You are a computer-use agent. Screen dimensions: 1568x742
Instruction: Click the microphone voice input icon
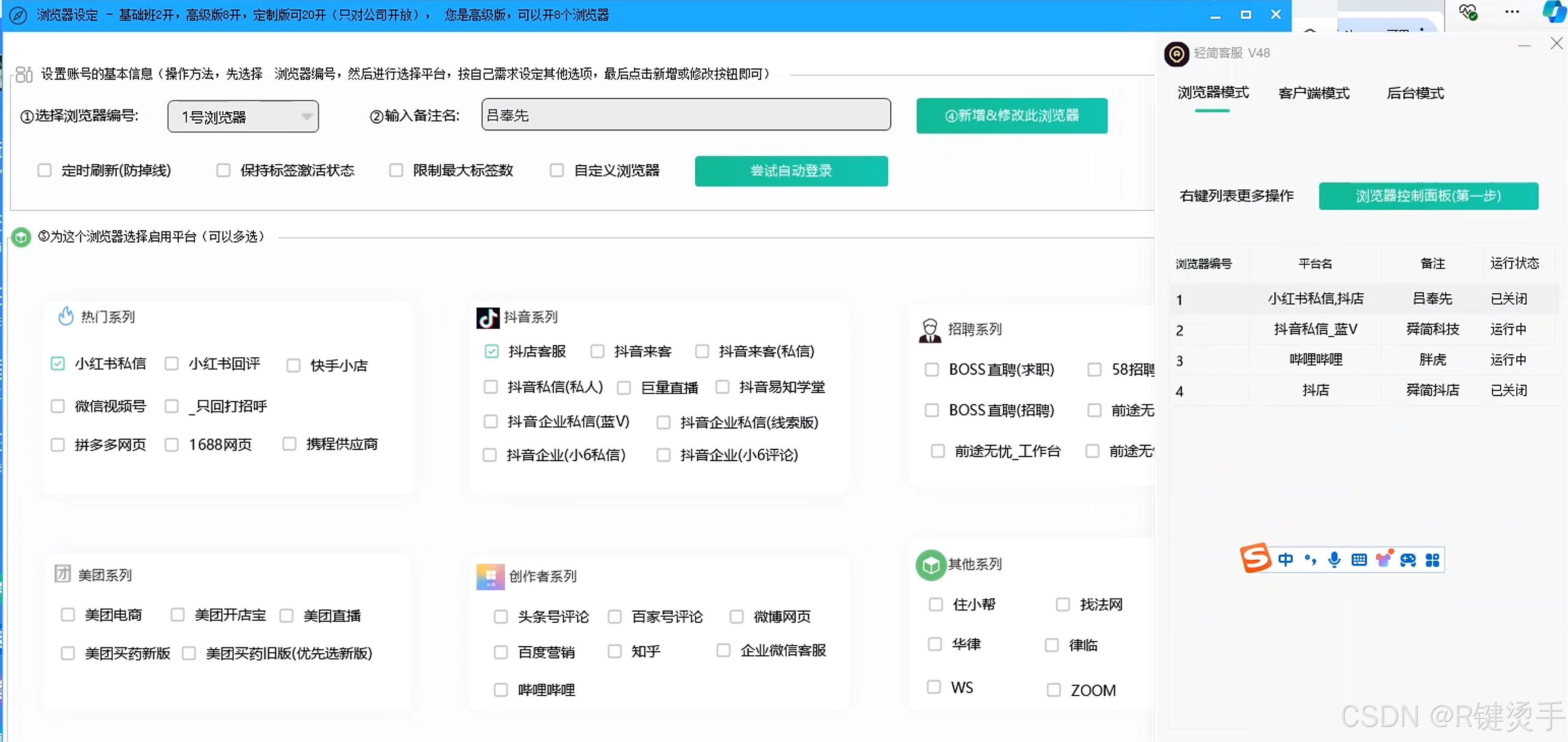(1334, 559)
